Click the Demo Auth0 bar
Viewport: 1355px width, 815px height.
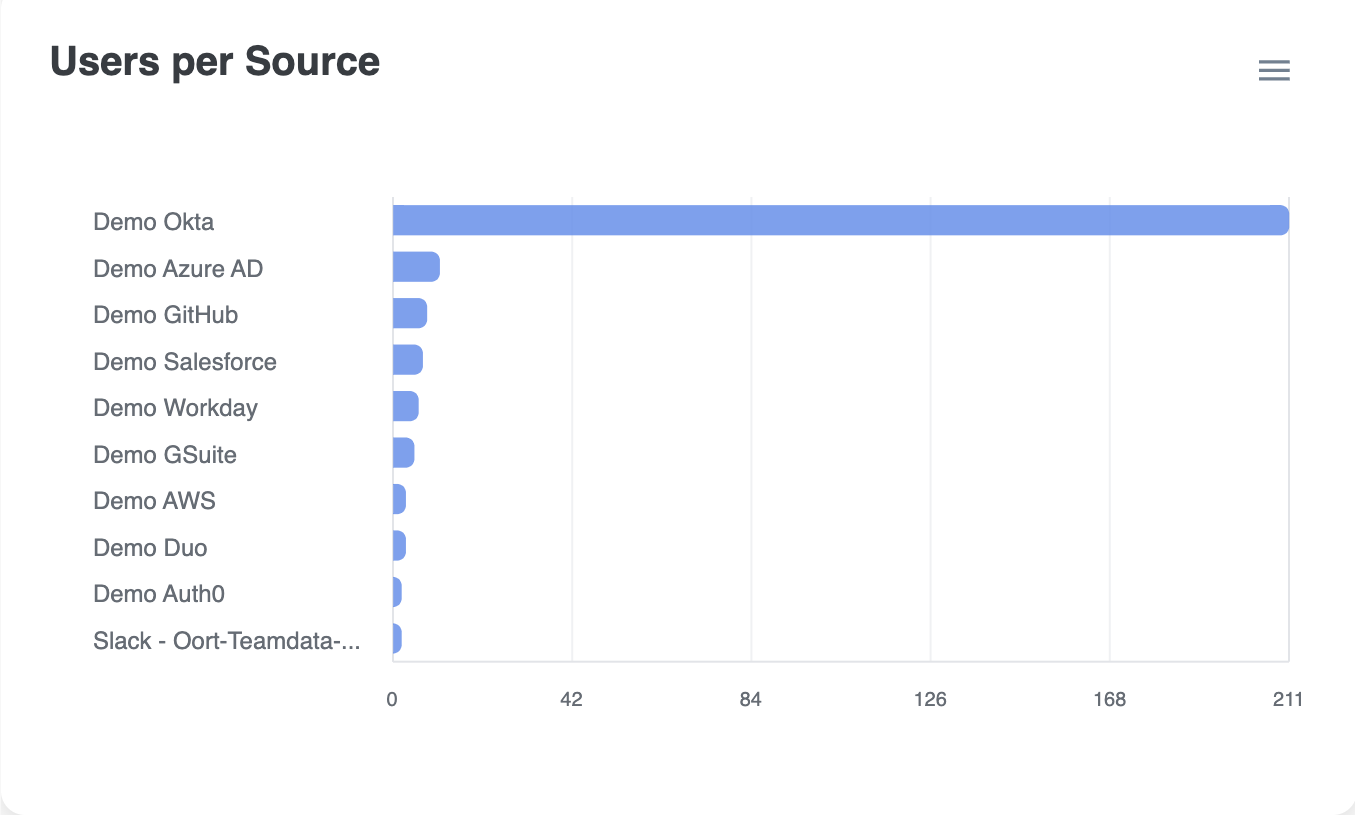[x=397, y=592]
